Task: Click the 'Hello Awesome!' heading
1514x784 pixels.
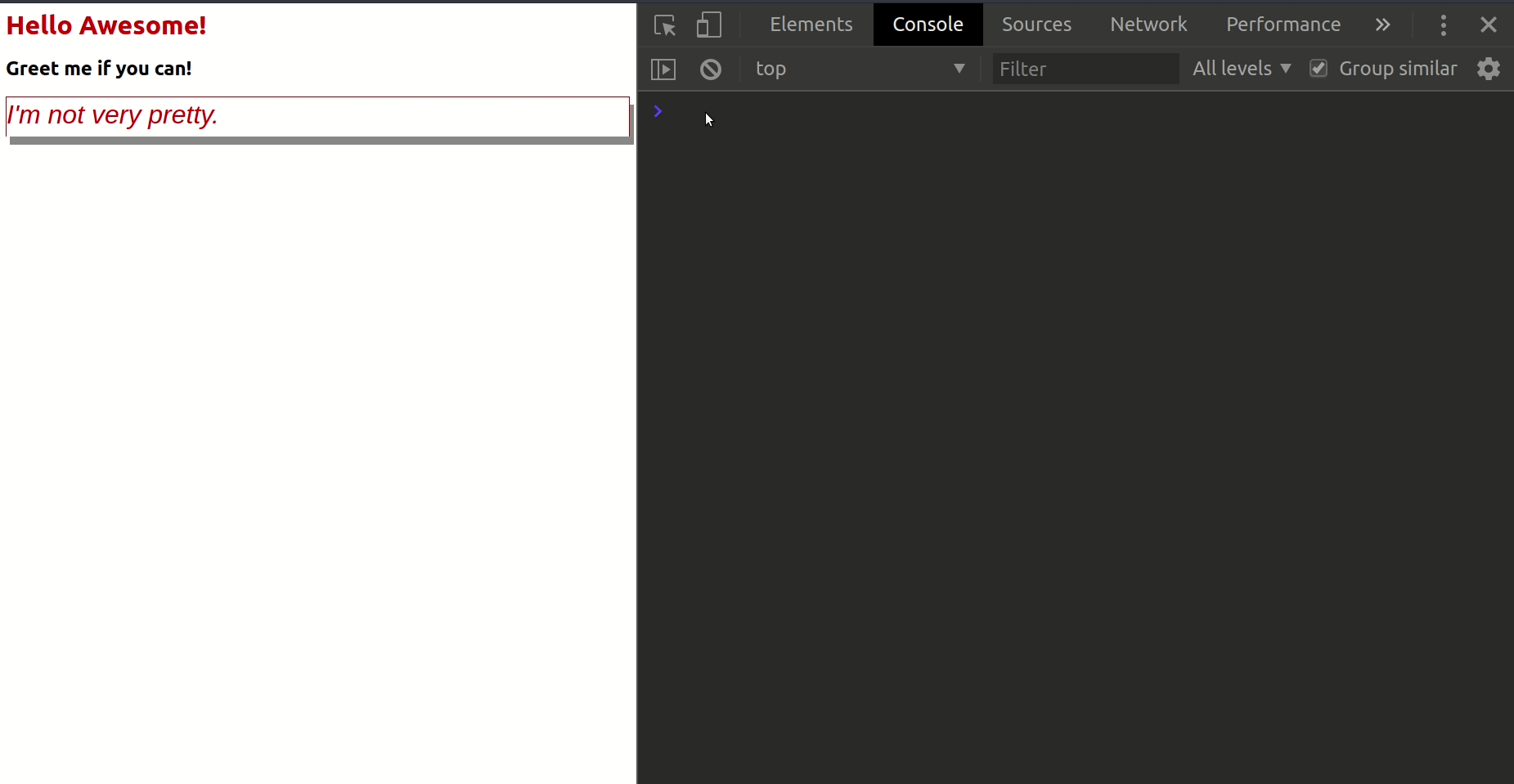Action: (x=106, y=25)
